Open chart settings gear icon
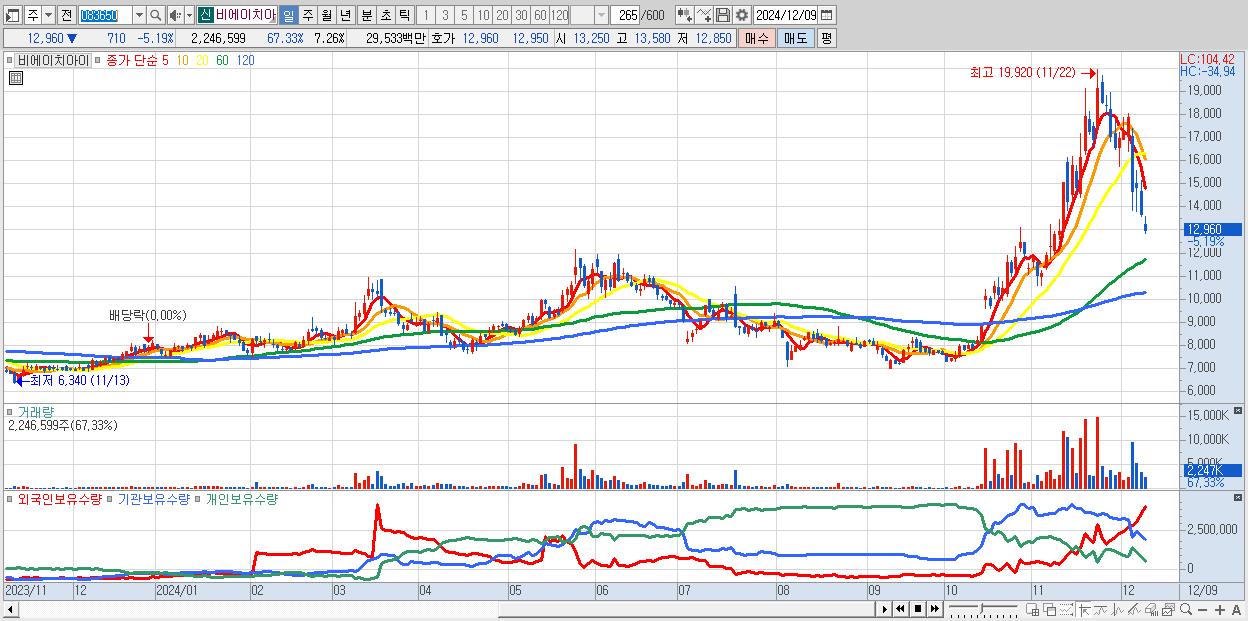Image resolution: width=1248 pixels, height=621 pixels. pos(741,15)
